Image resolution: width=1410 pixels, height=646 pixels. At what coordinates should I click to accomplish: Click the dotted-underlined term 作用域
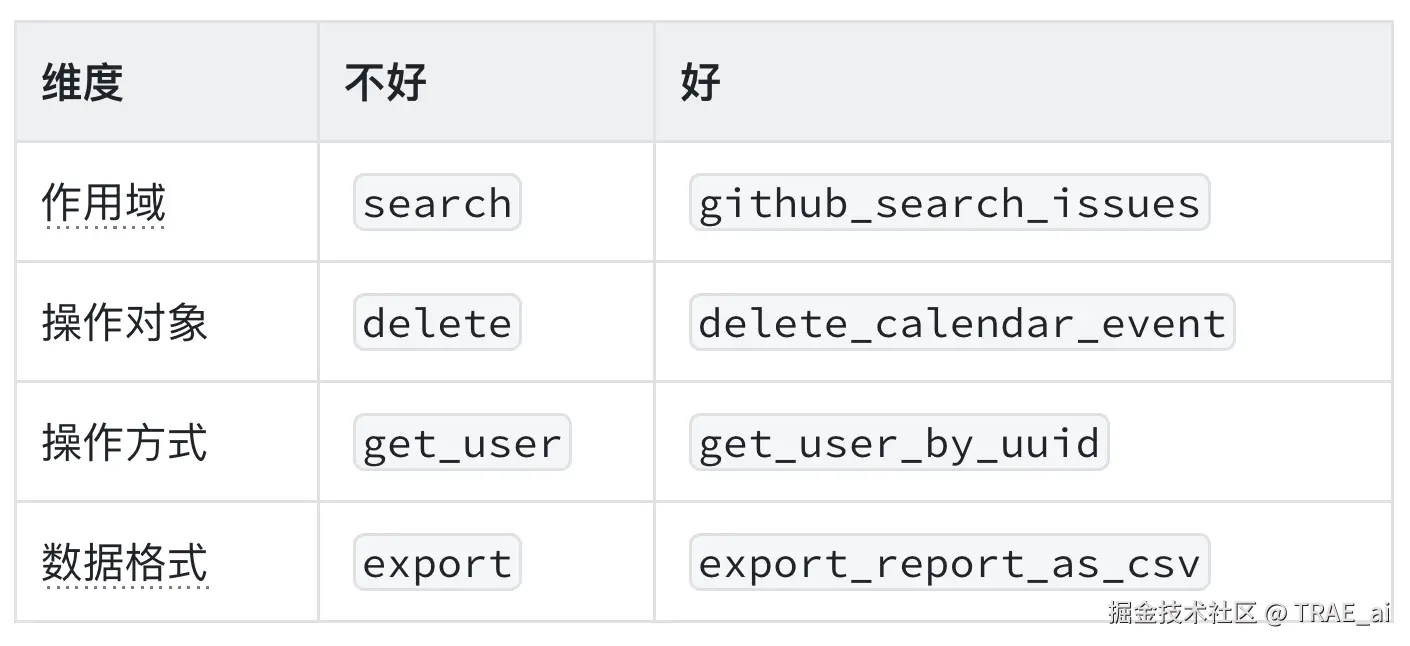(103, 203)
